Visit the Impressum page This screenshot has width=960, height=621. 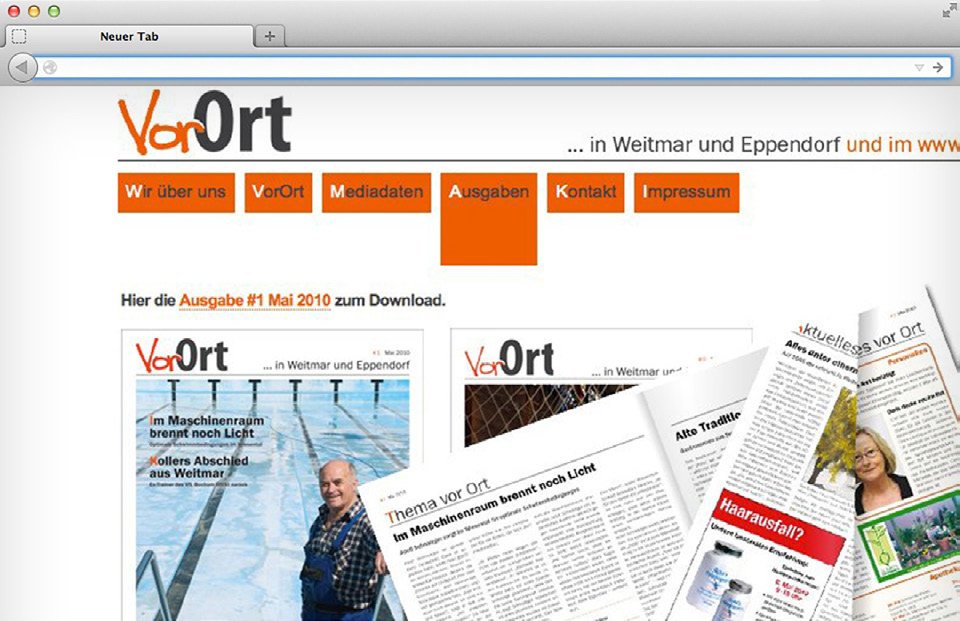point(686,192)
